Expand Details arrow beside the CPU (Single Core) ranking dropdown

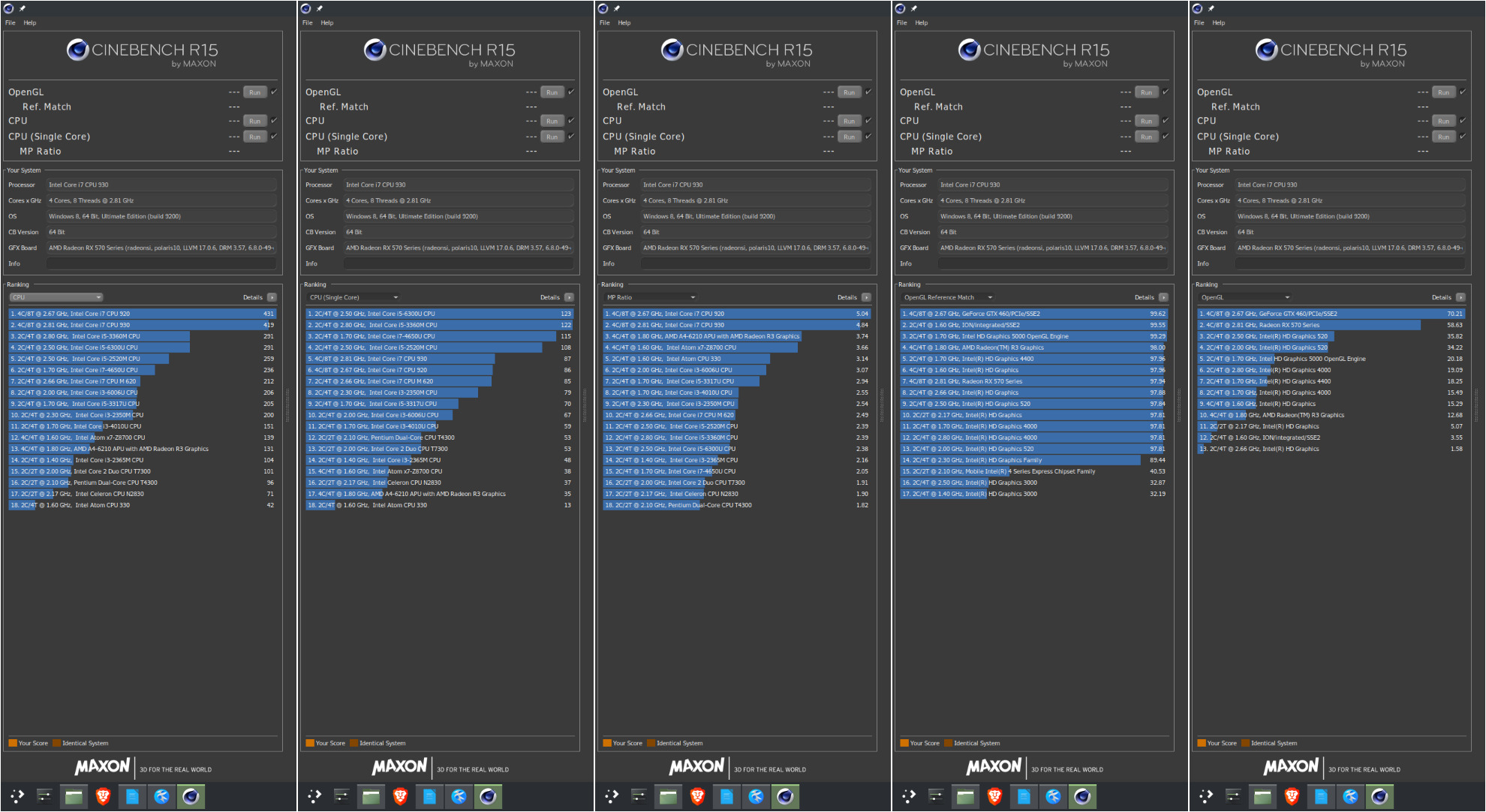click(569, 297)
